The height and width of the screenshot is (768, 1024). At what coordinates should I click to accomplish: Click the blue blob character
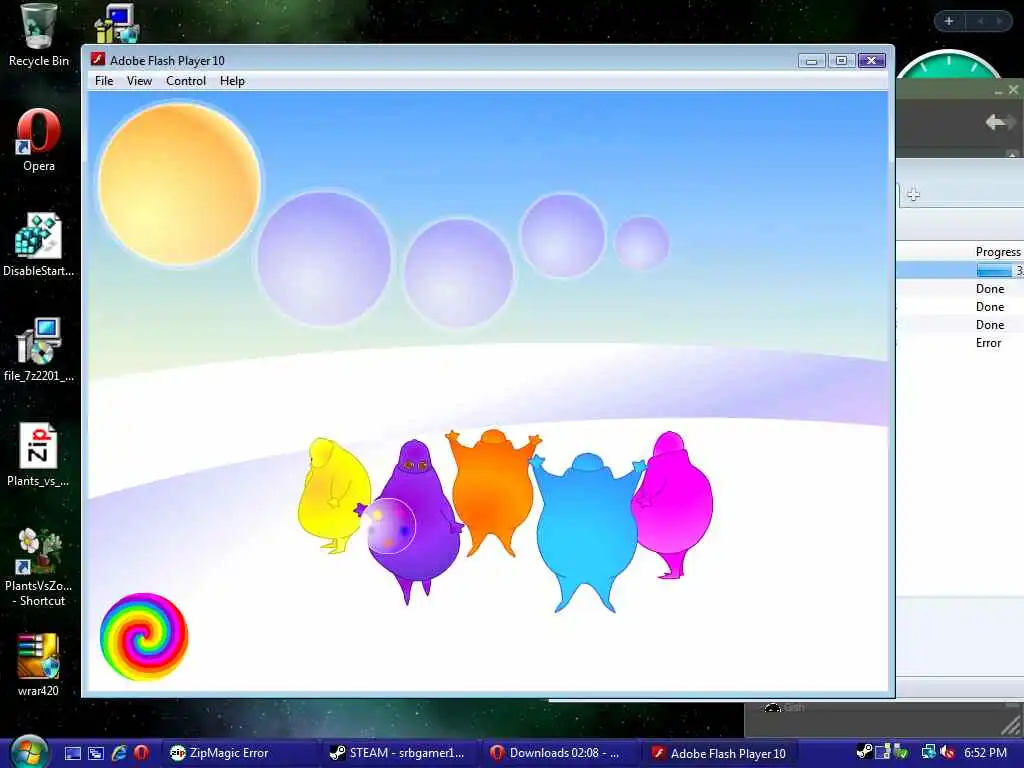tap(586, 532)
